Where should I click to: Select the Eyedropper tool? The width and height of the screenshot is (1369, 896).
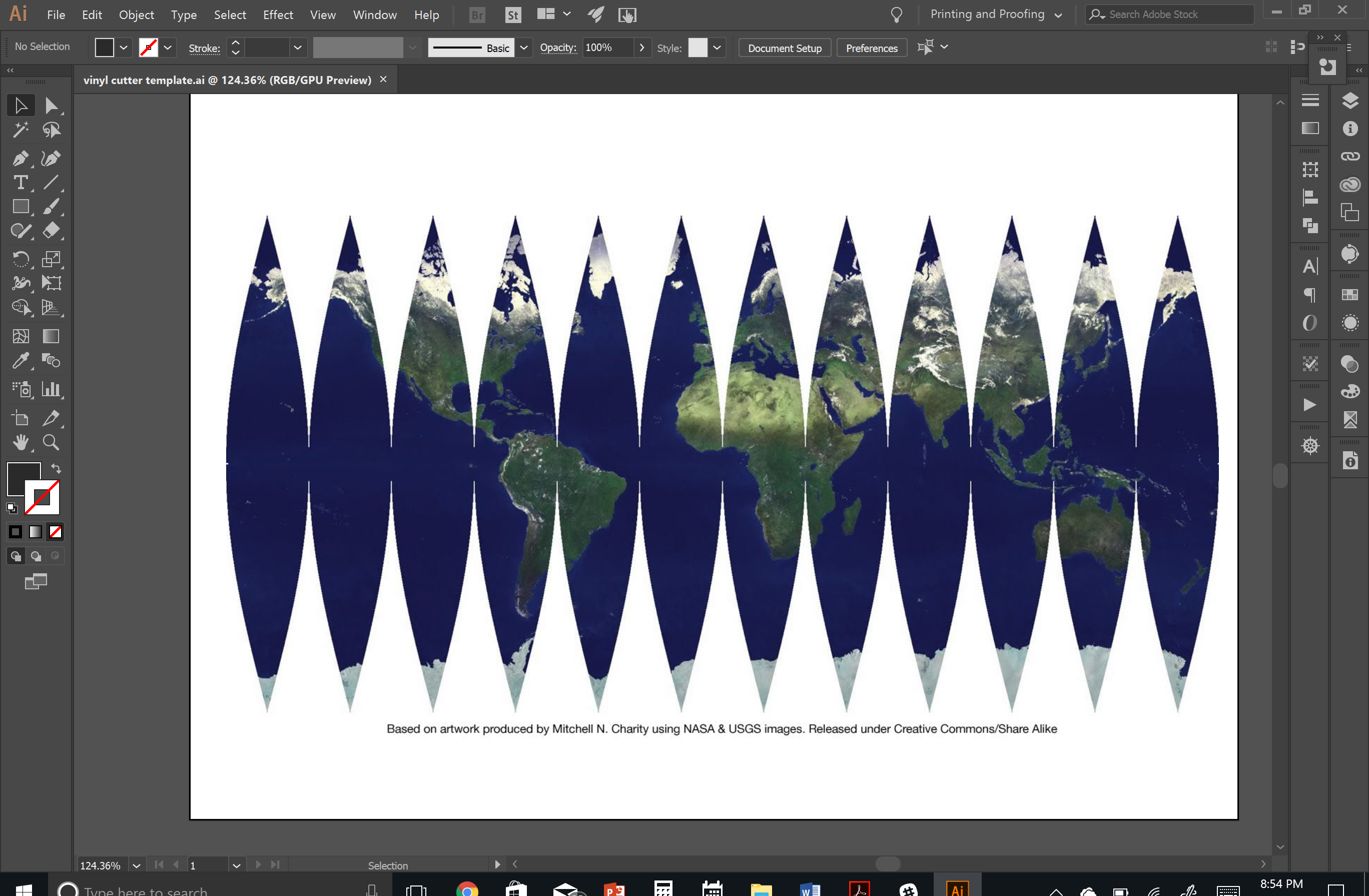coord(21,361)
